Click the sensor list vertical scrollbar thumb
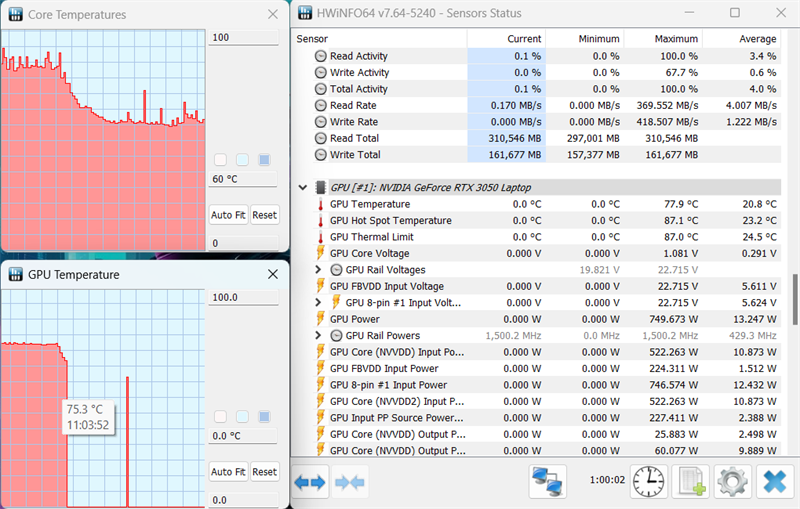Screen dimensions: 800x509 click(794, 299)
